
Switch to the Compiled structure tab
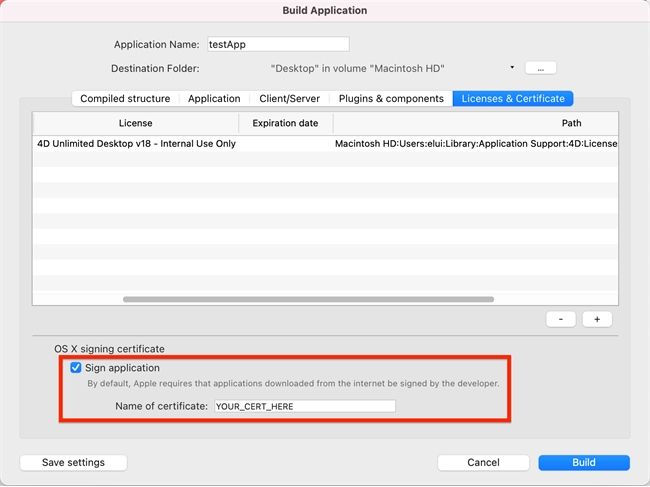pyautogui.click(x=125, y=98)
